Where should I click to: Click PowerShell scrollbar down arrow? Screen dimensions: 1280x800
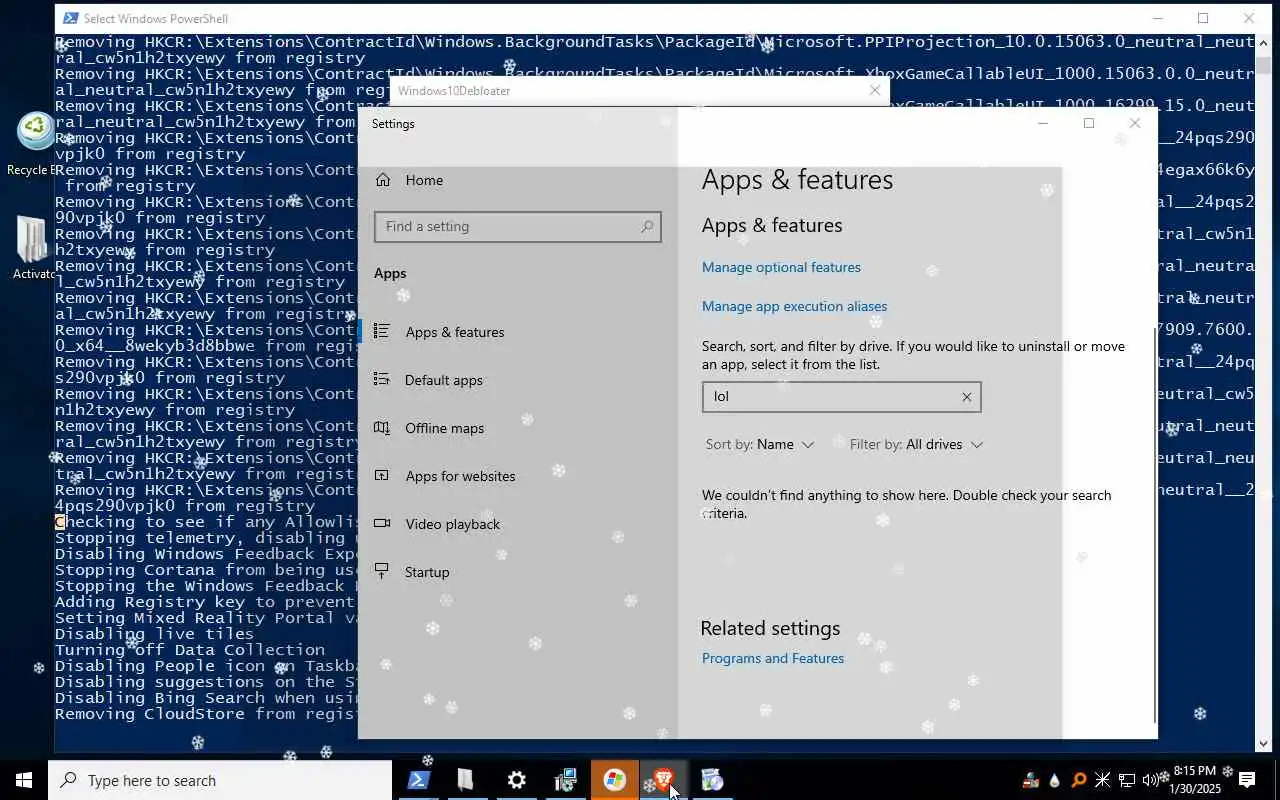(1263, 743)
